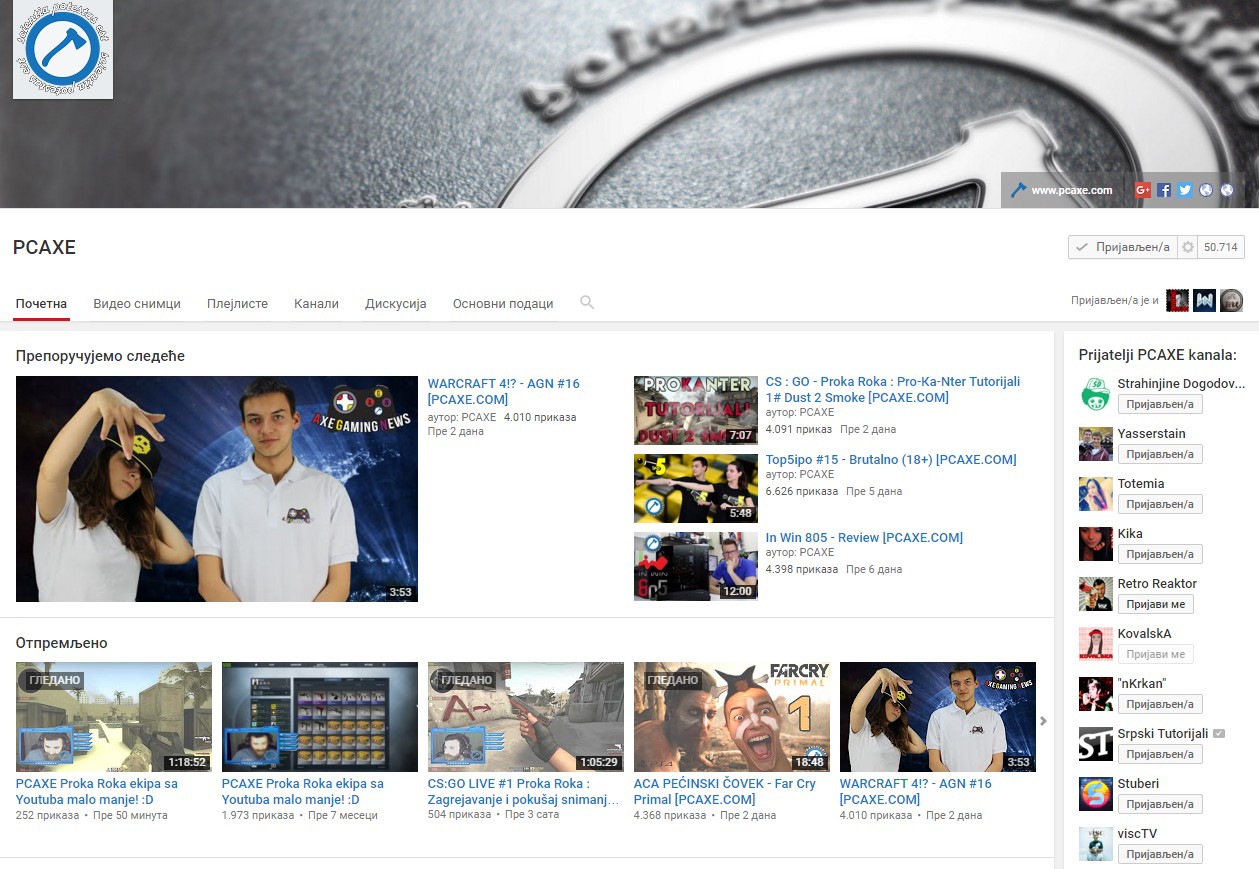Open Top5ipo #15 - Brutalno (18+) title link
The height and width of the screenshot is (869, 1259).
pyautogui.click(x=891, y=460)
